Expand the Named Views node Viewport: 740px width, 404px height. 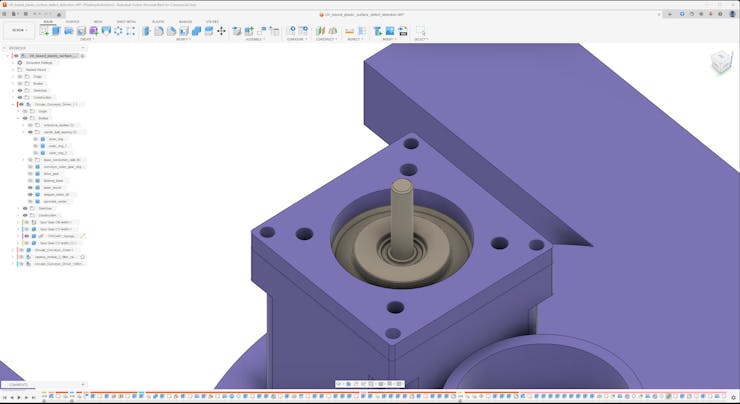click(13, 69)
